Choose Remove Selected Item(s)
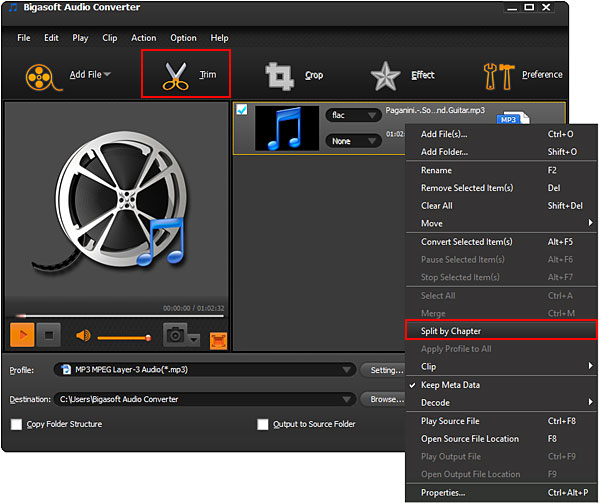This screenshot has height=503, width=600. pyautogui.click(x=502, y=188)
